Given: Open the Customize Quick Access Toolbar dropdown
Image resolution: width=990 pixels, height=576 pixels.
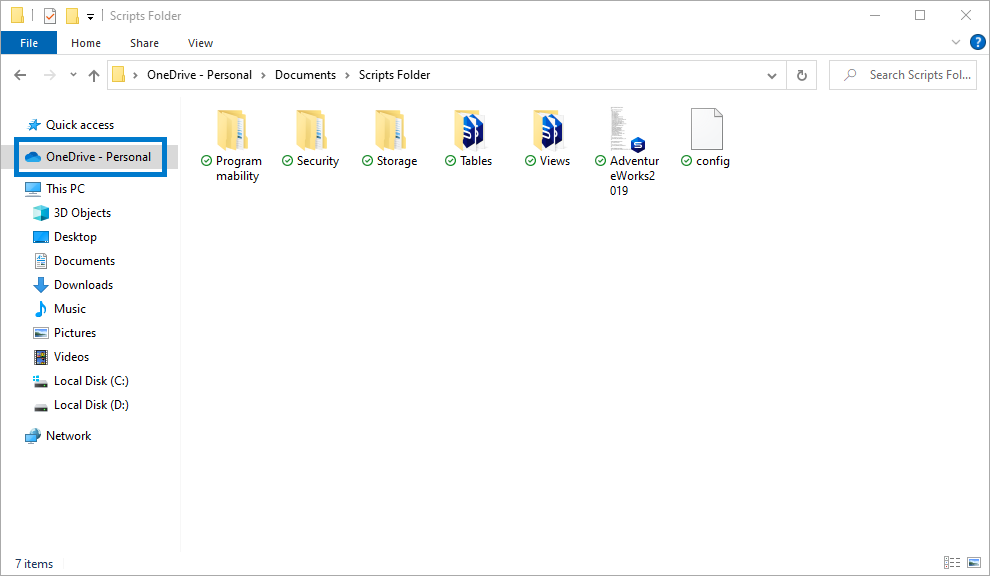Looking at the screenshot, I should tap(90, 16).
